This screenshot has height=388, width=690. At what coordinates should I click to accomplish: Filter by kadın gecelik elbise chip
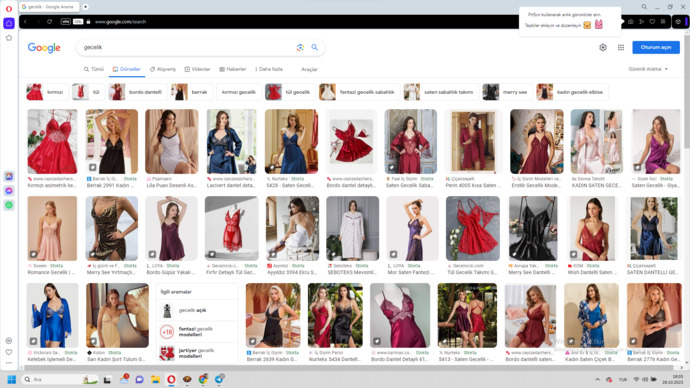(572, 92)
